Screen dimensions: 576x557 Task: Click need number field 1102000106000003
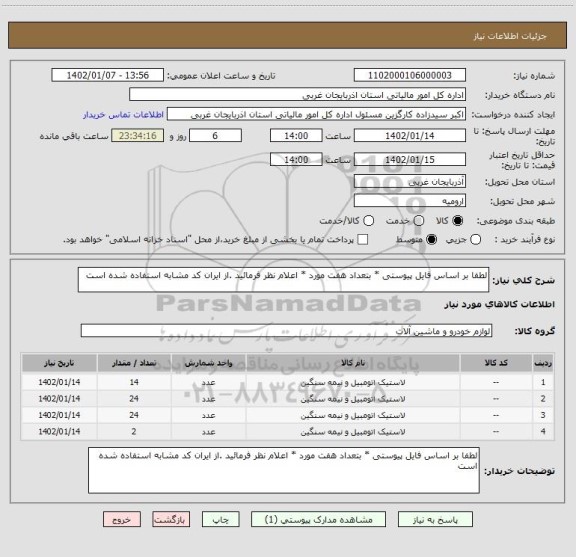410,75
